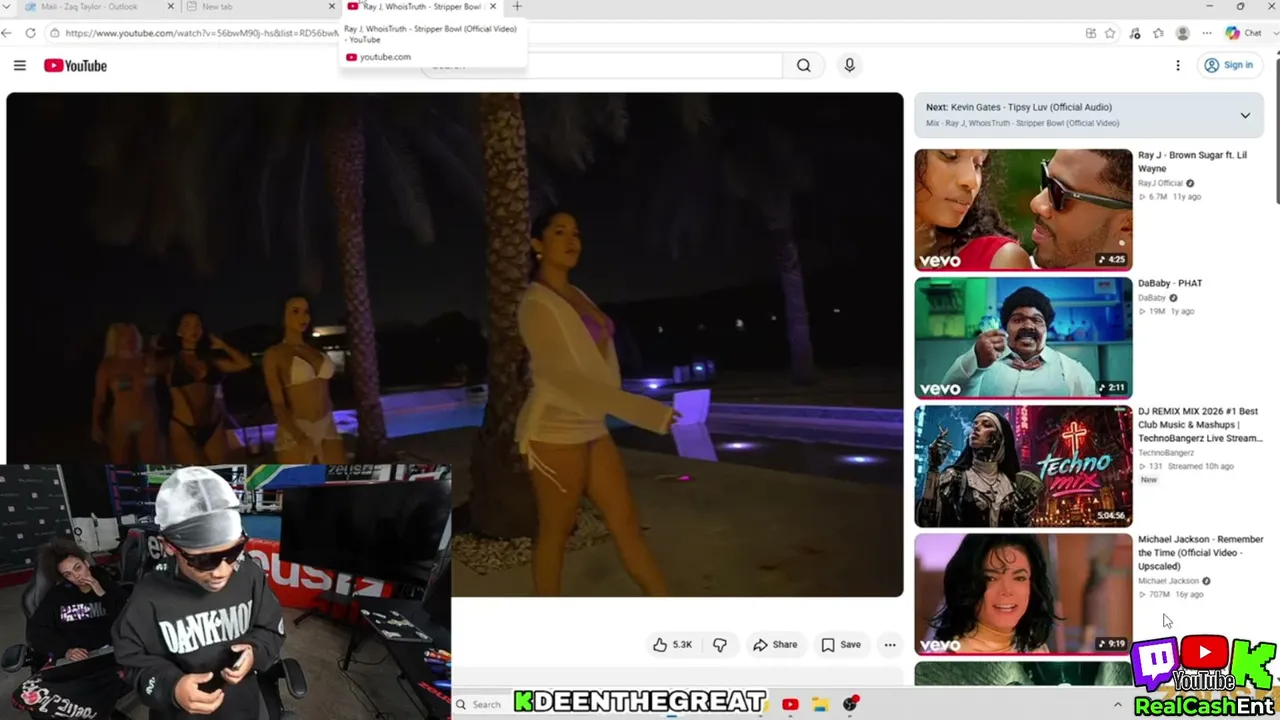Open the favorites icon in browser toolbar
Viewport: 1280px width, 720px height.
pos(1158,33)
